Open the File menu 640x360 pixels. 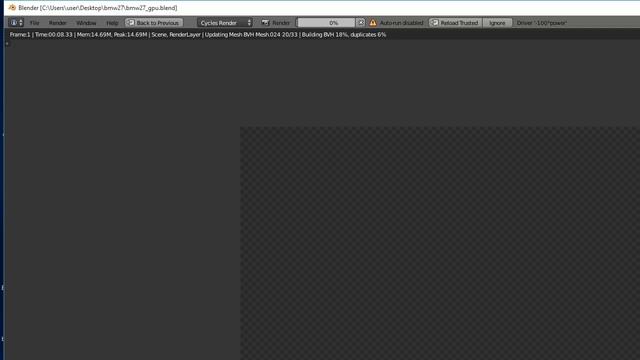click(35, 23)
